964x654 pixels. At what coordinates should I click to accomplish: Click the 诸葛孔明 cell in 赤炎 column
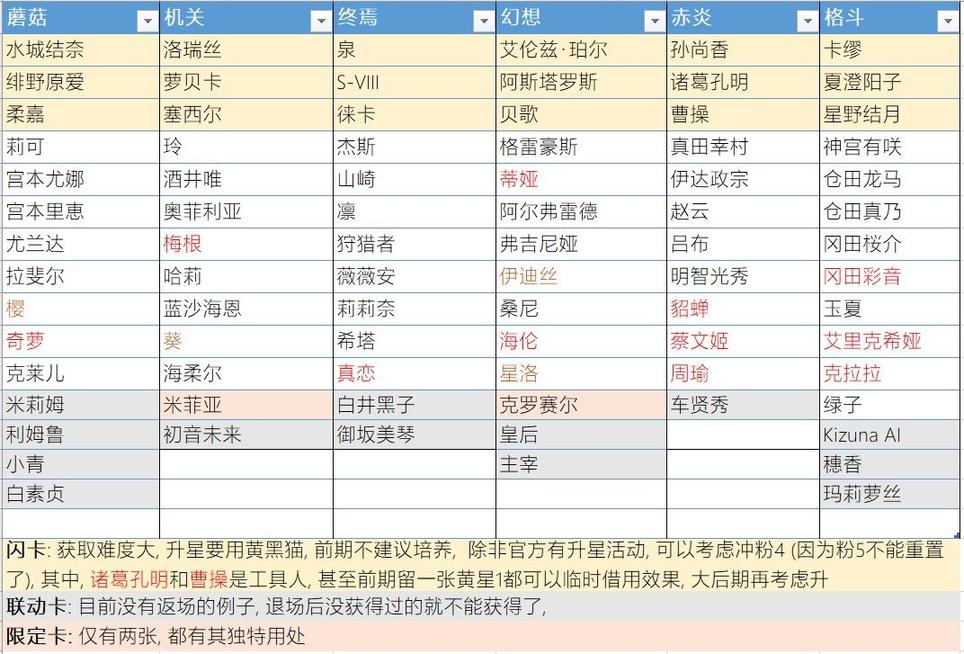[x=743, y=82]
